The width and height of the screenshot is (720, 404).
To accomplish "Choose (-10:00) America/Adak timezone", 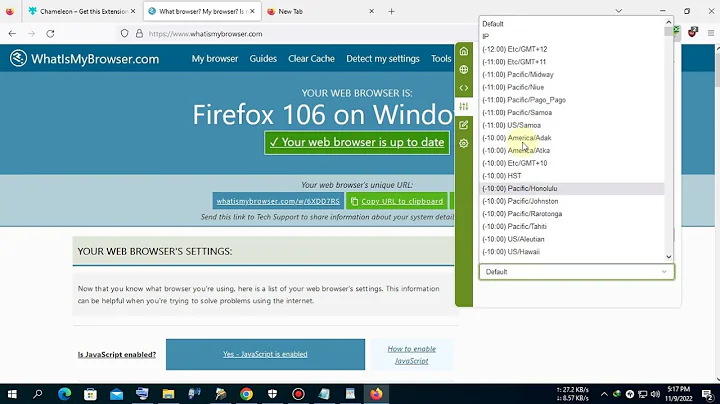I will (572, 138).
